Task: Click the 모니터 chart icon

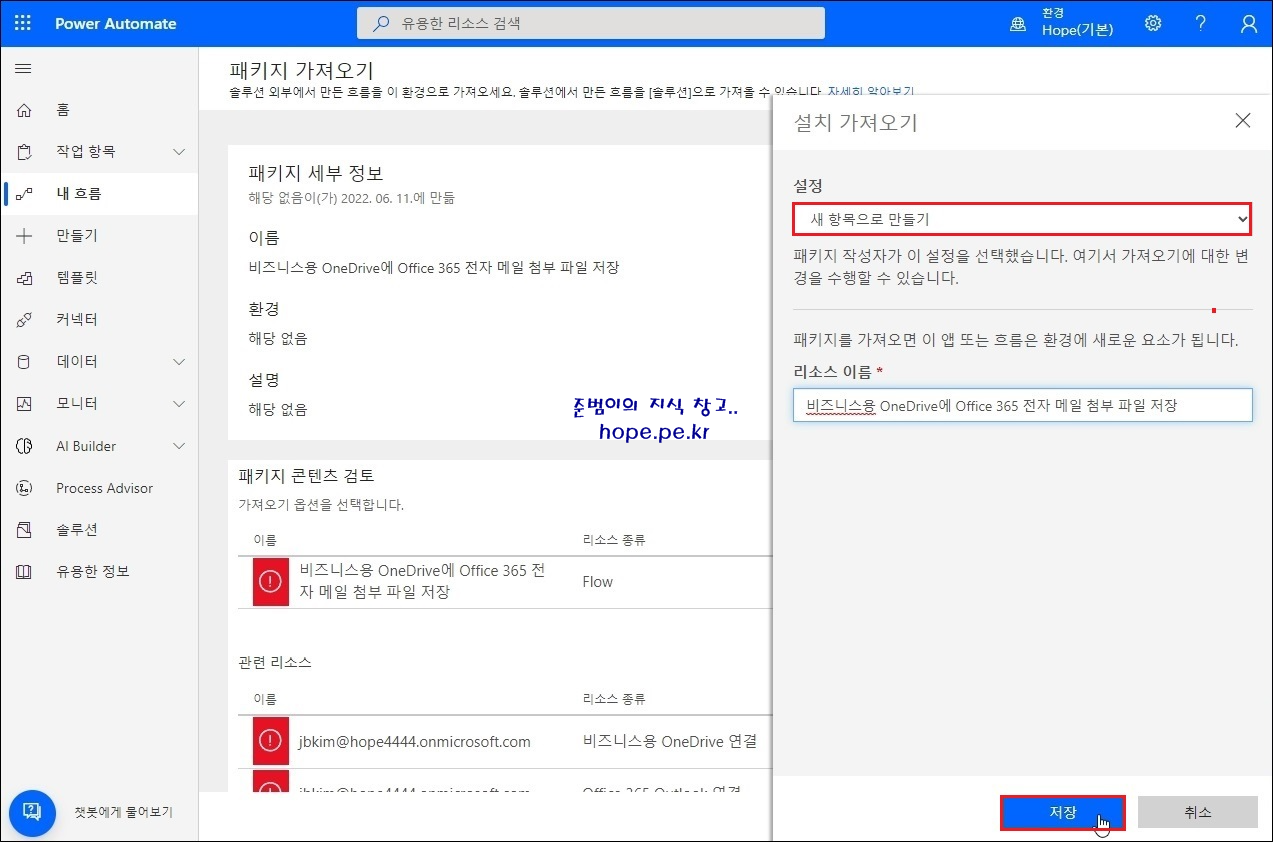Action: [x=24, y=404]
